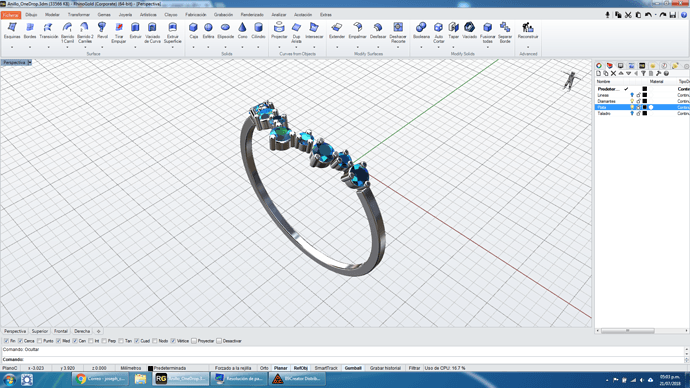
Task: Switch to the Superior viewport tab
Action: pos(40,331)
